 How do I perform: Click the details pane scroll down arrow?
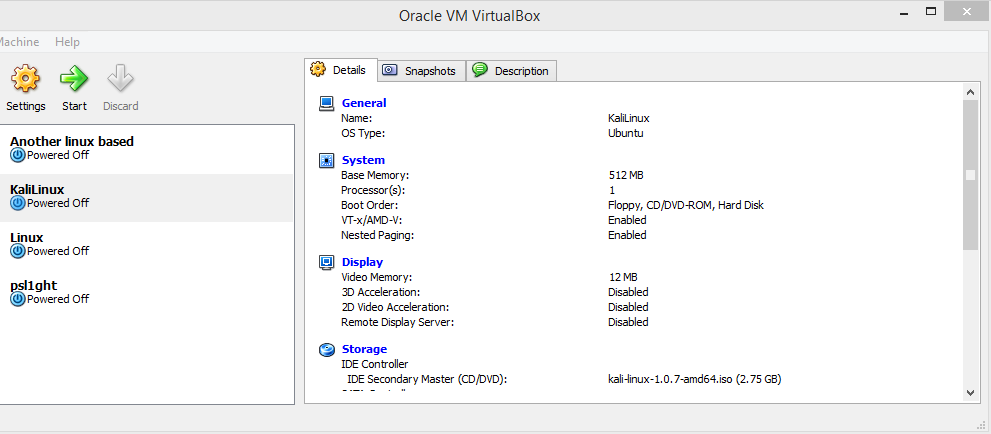(x=971, y=392)
